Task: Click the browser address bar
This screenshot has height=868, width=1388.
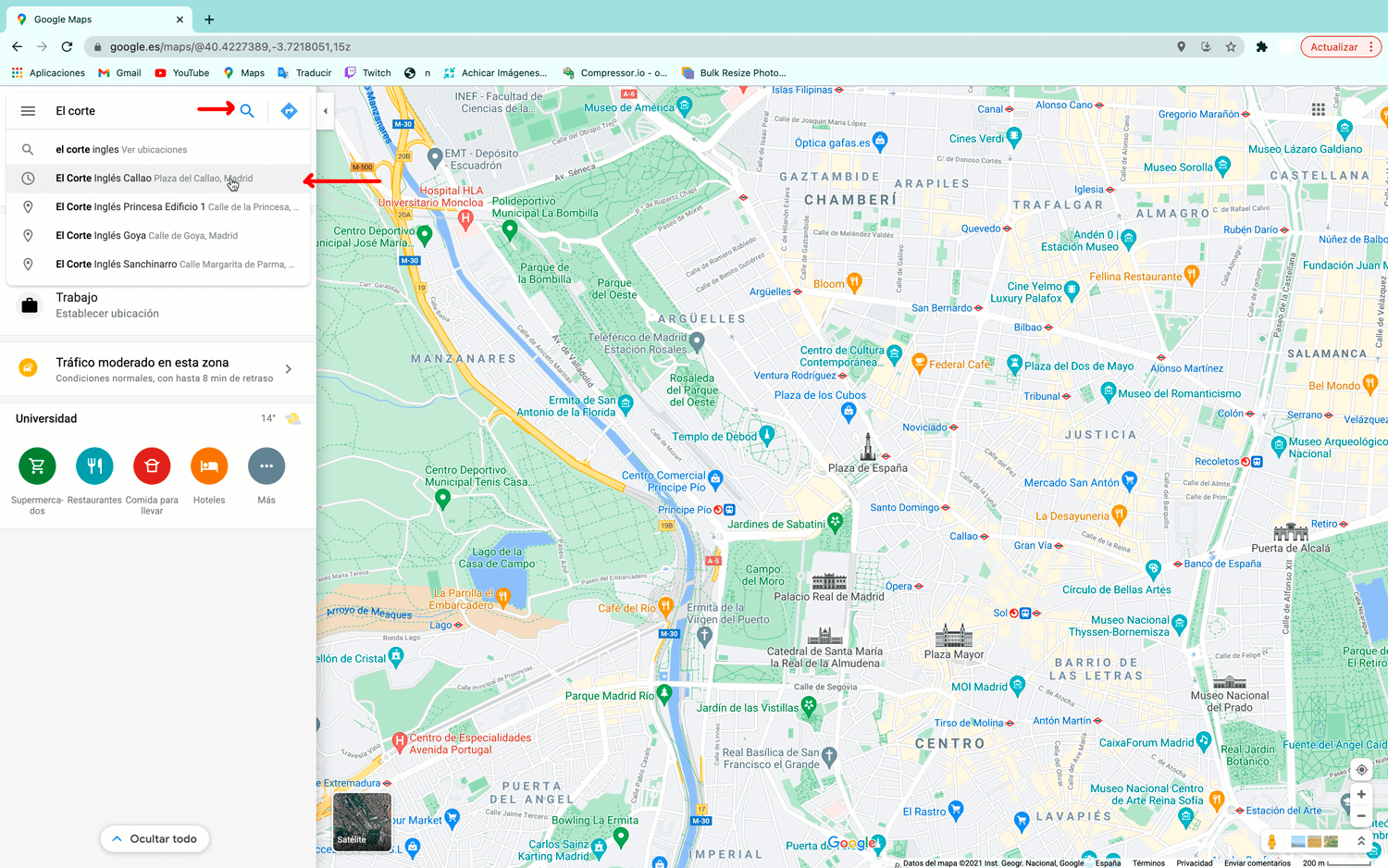Action: point(629,46)
